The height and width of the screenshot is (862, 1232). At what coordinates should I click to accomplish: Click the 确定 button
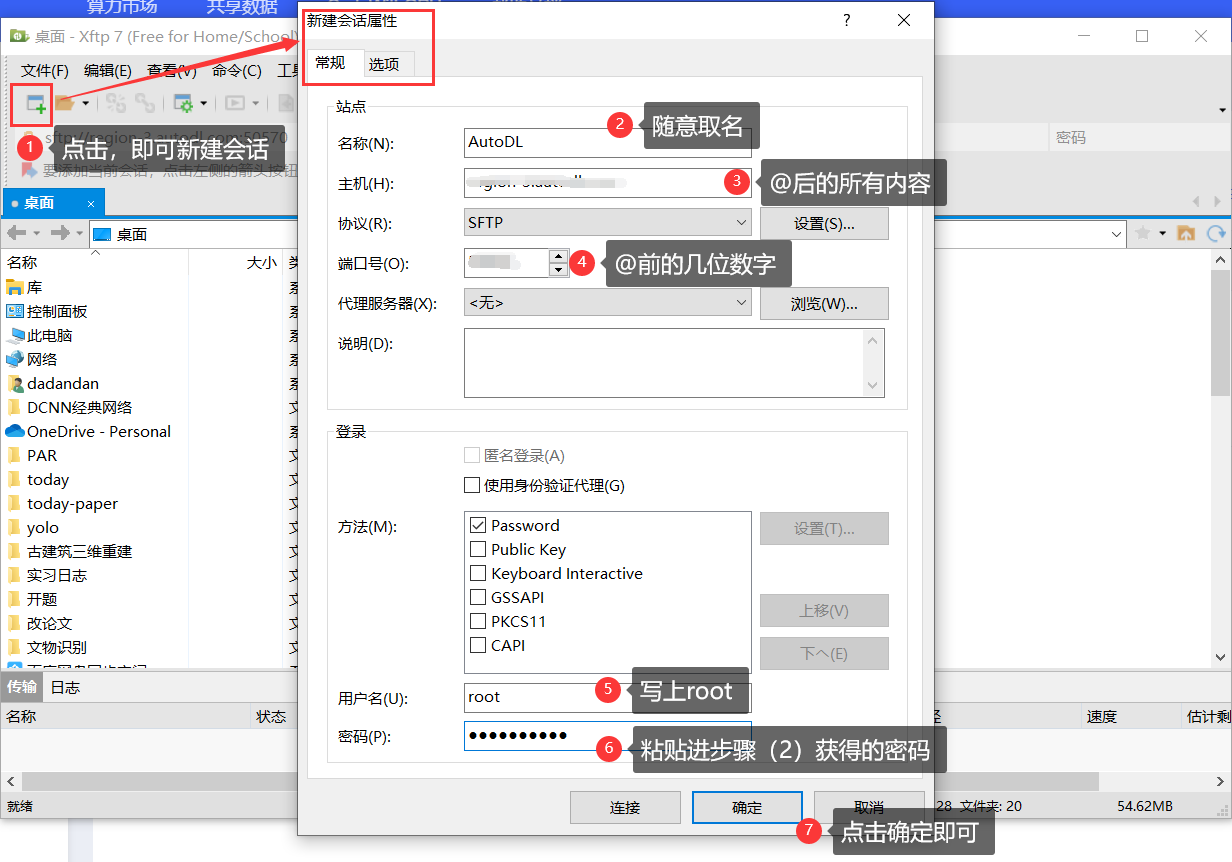pyautogui.click(x=747, y=808)
